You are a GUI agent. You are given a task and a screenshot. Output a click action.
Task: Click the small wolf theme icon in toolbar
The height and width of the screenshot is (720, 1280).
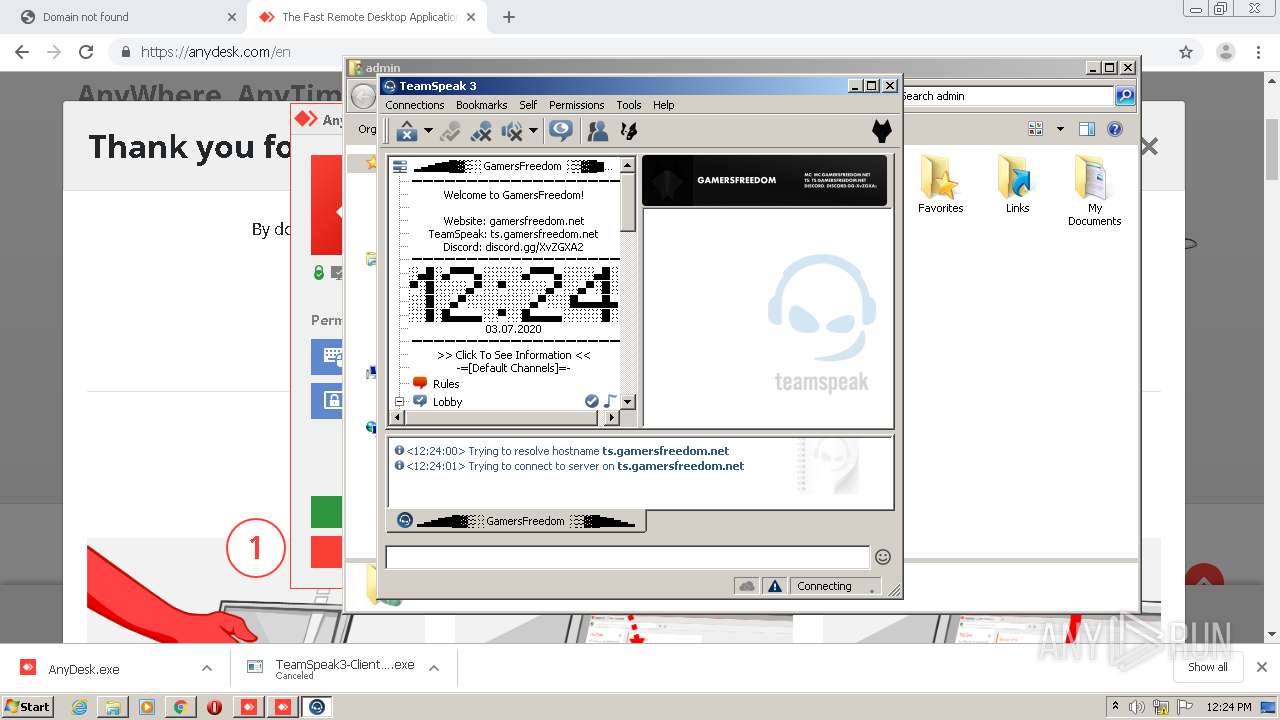point(629,131)
